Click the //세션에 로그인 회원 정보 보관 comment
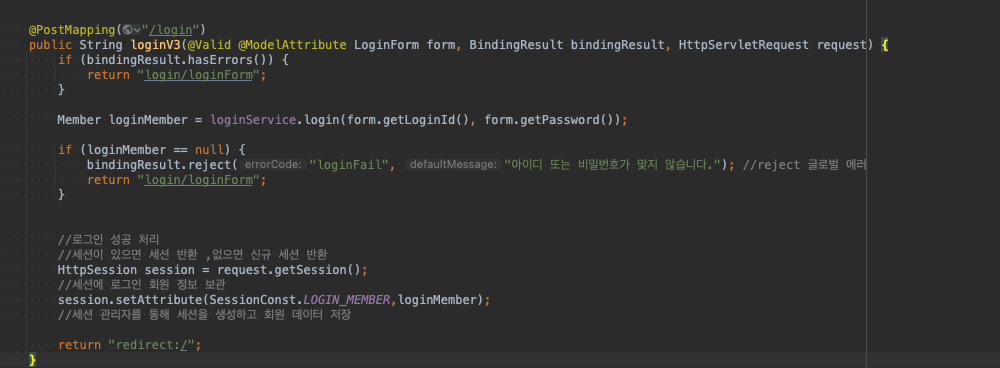The height and width of the screenshot is (368, 1000). [141, 284]
